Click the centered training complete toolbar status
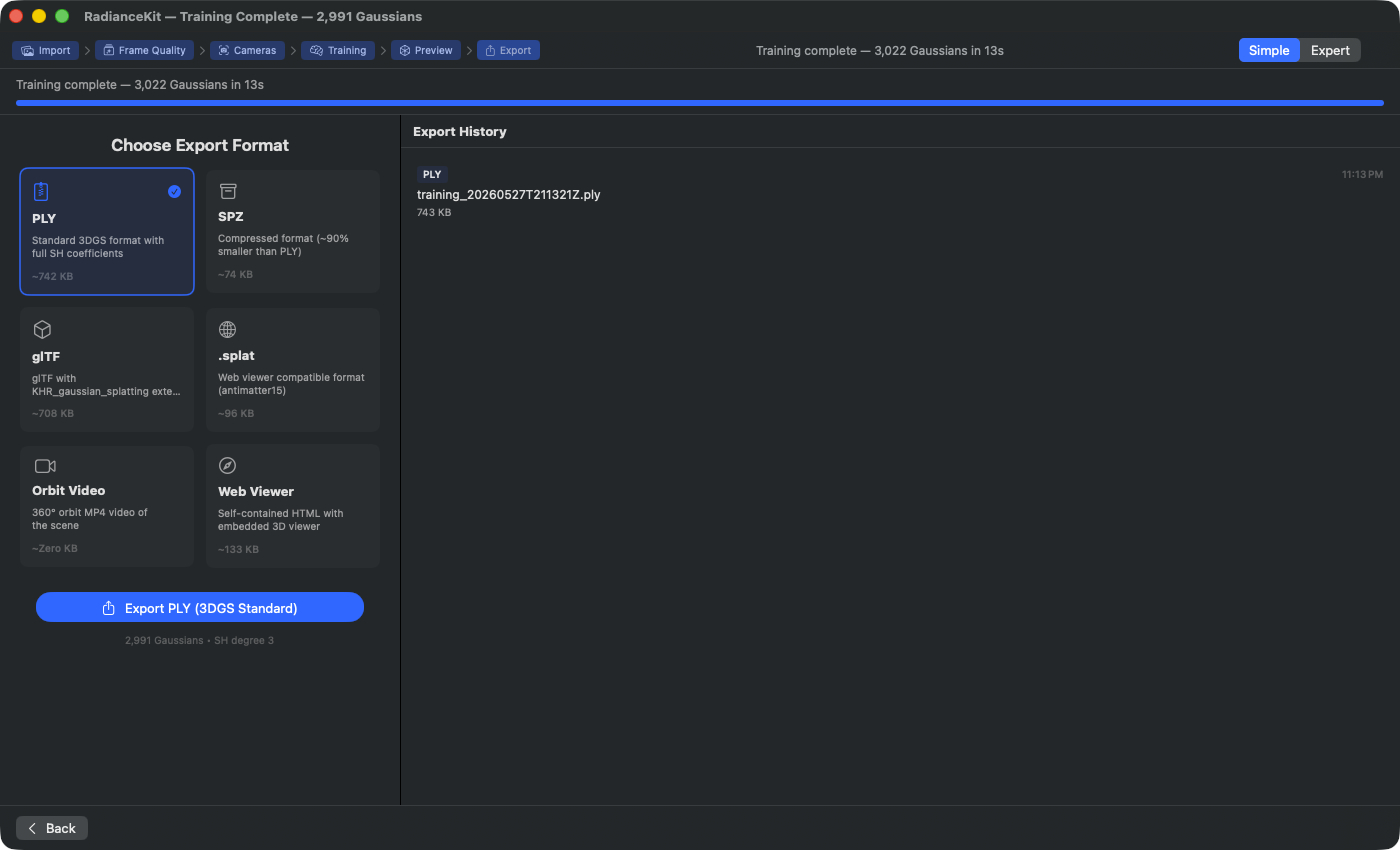The height and width of the screenshot is (850, 1400). pyautogui.click(x=880, y=50)
